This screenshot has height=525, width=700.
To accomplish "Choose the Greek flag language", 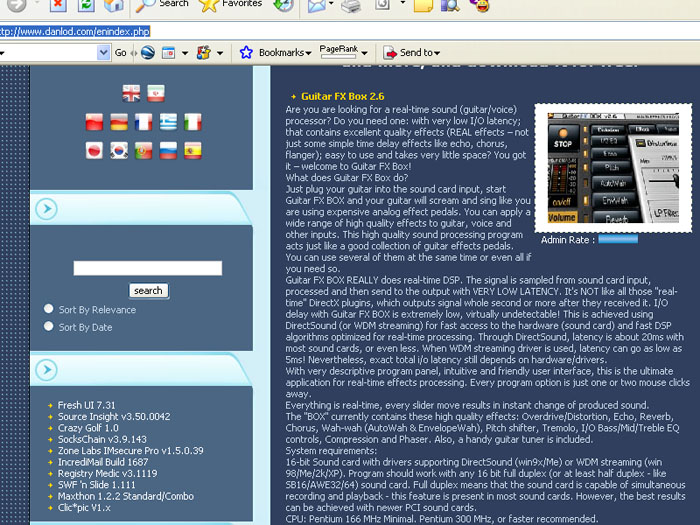I will (x=168, y=122).
